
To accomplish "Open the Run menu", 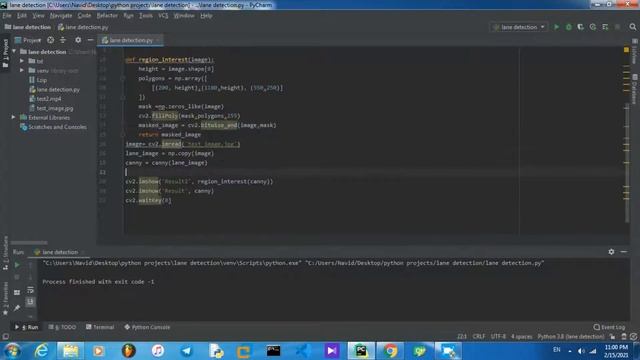I will [129, 16].
